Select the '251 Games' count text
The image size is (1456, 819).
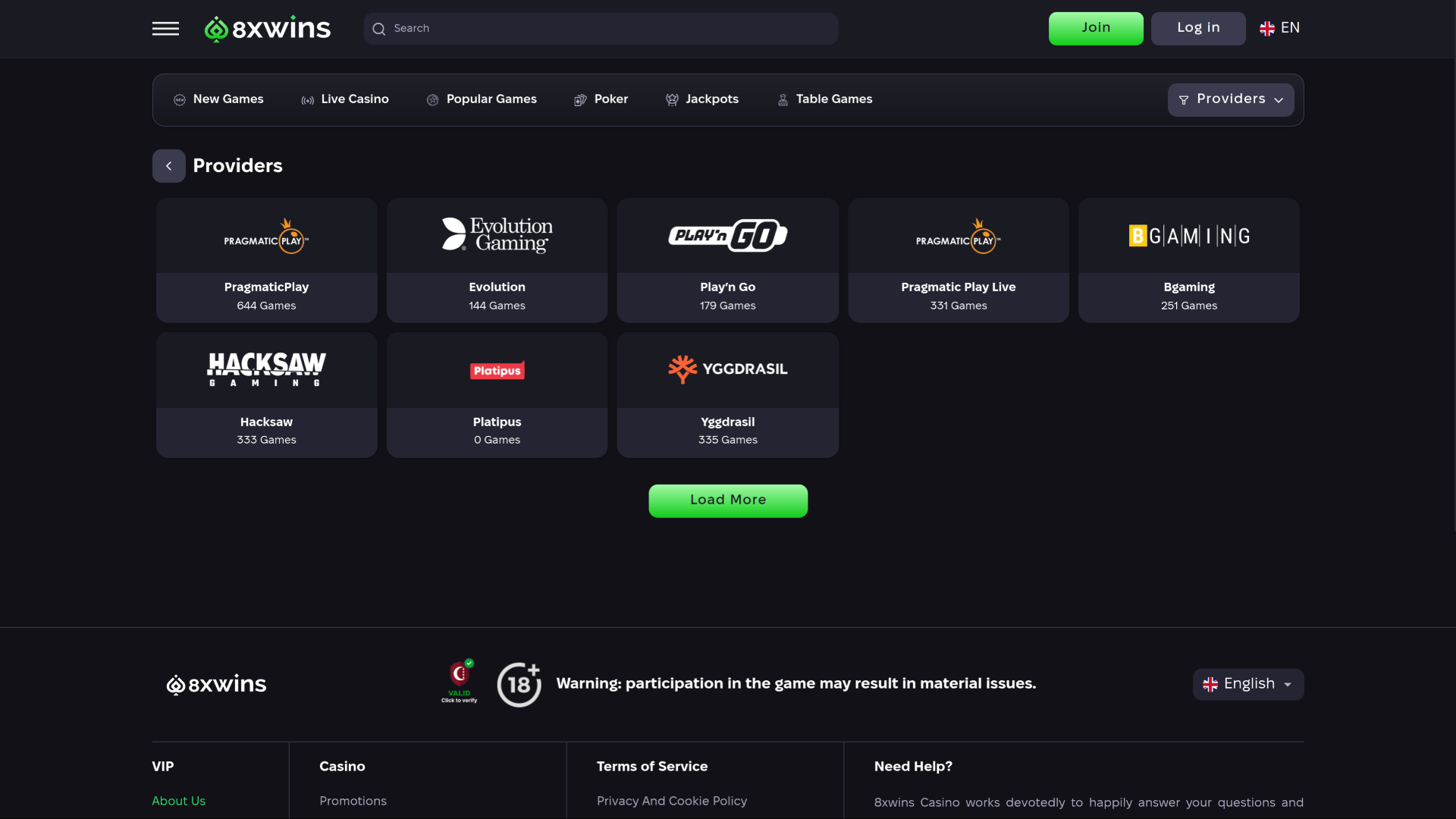tap(1189, 306)
